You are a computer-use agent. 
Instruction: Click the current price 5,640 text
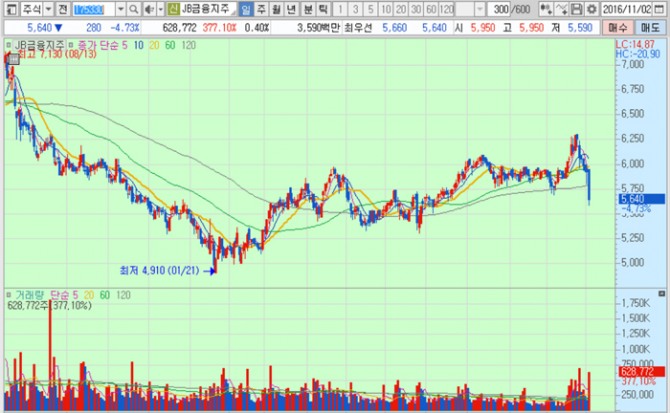coord(39,28)
